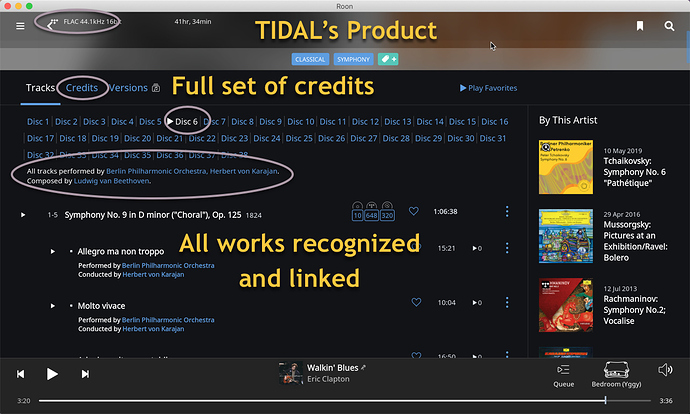
Task: Jump to Disc 6
Action: (186, 121)
